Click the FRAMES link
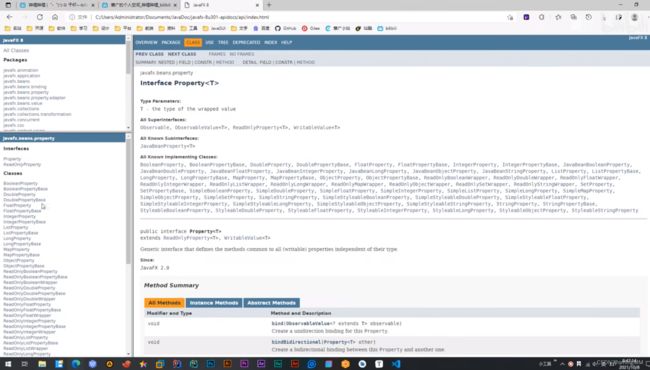The image size is (650, 370). 217,54
